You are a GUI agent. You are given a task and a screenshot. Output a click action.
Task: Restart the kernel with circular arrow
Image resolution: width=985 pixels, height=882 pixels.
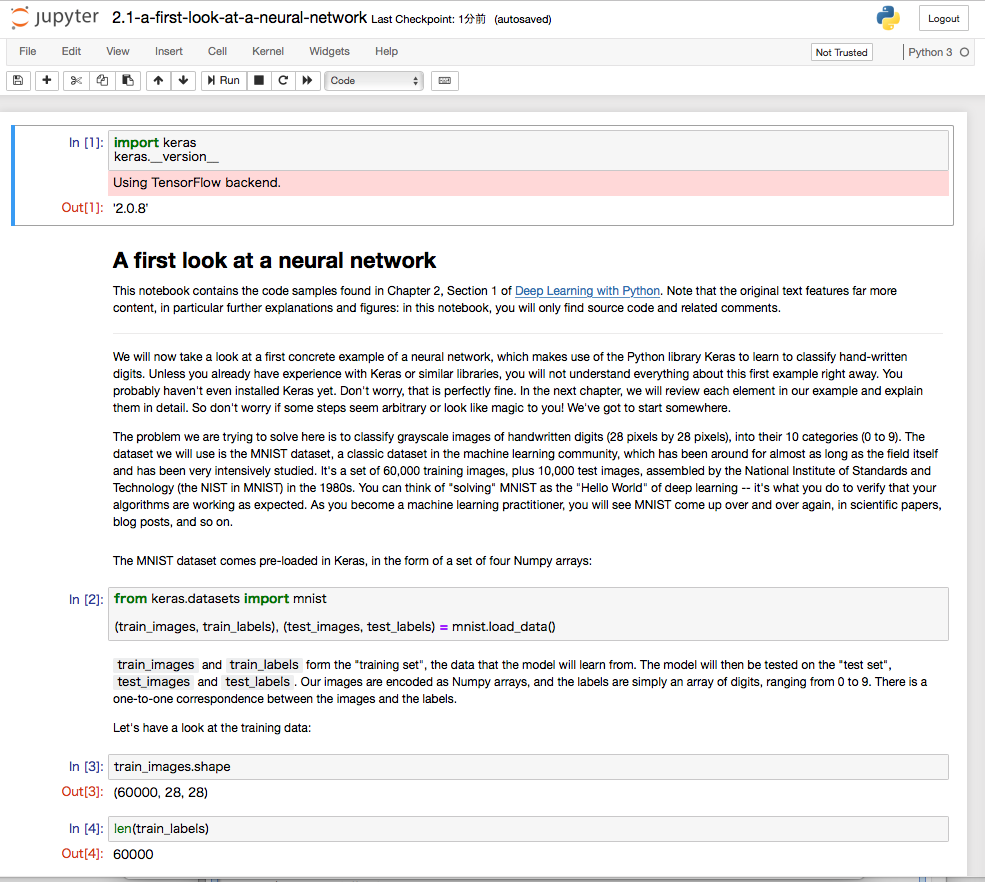point(283,80)
